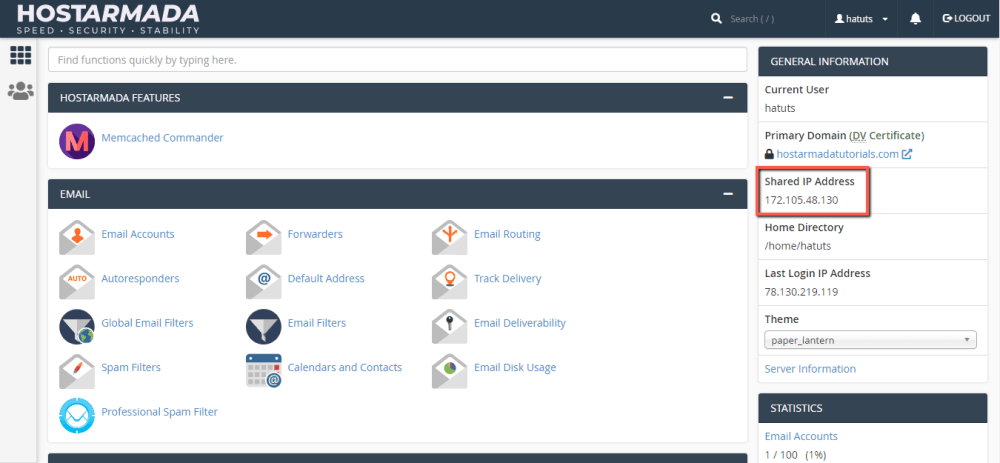Open the Track Delivery link
This screenshot has height=463, width=1000.
click(508, 279)
